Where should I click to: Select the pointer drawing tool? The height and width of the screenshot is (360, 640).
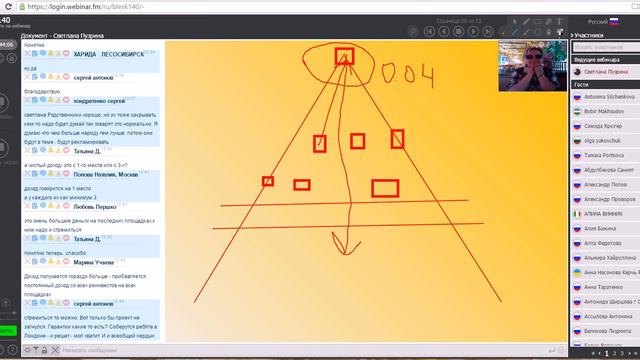pyautogui.click(x=515, y=22)
